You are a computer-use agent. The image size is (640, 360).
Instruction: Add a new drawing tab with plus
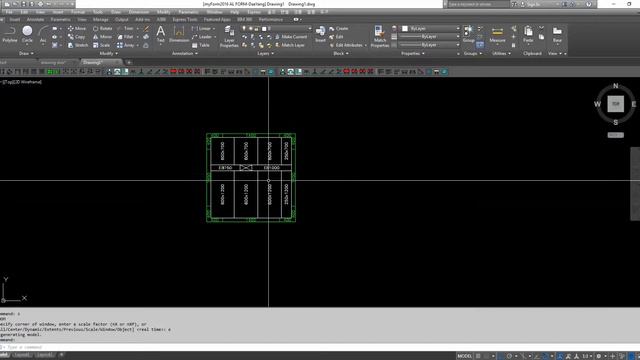click(x=129, y=62)
